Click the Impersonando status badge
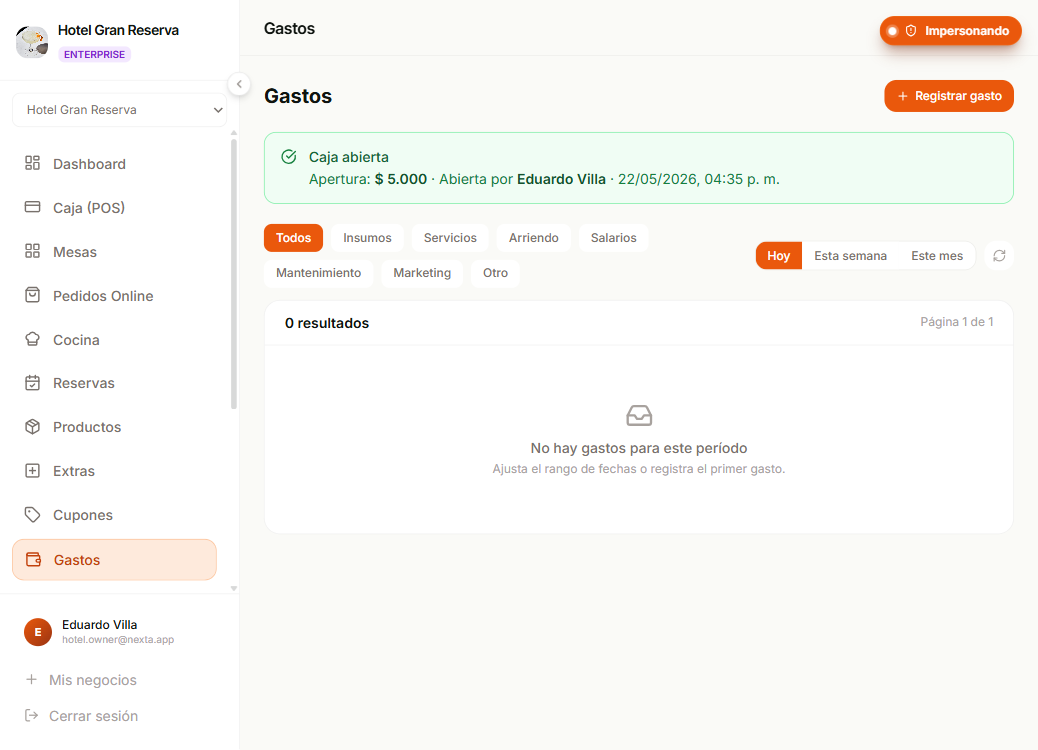1038x750 pixels. pos(950,31)
